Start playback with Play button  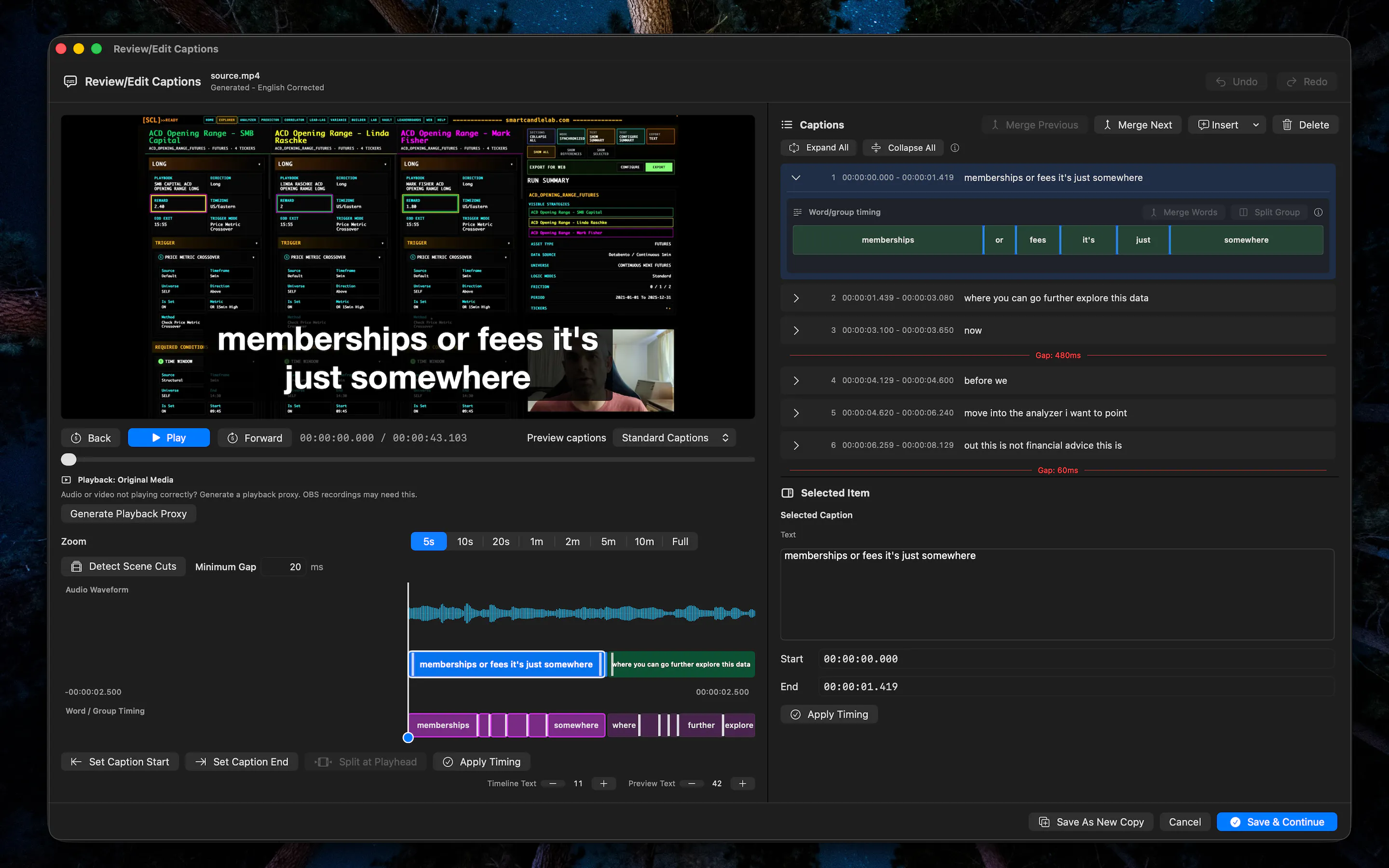pyautogui.click(x=169, y=437)
